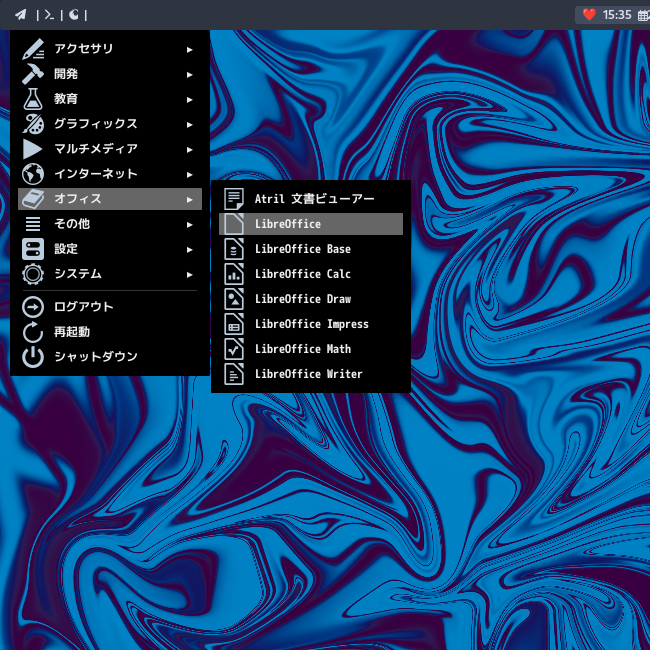The height and width of the screenshot is (650, 650).
Task: Expand the マルチメディア submenu arrow
Action: point(189,149)
